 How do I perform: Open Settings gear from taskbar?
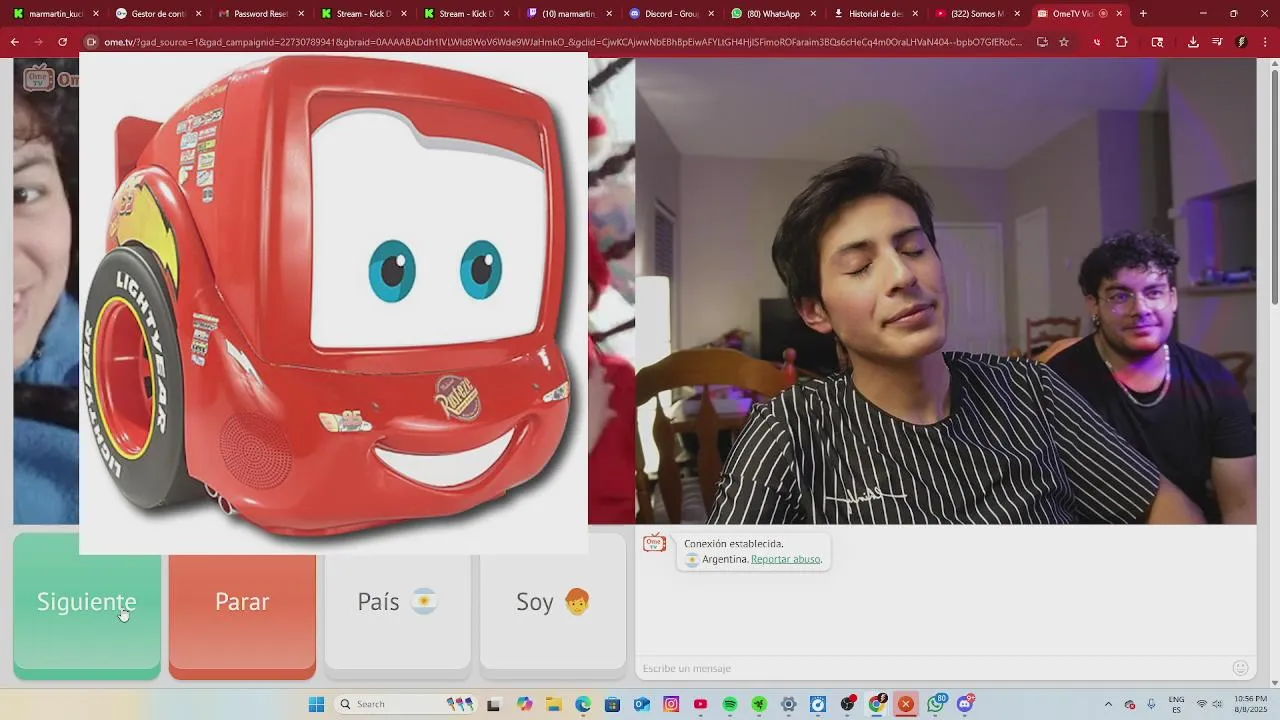coord(788,704)
